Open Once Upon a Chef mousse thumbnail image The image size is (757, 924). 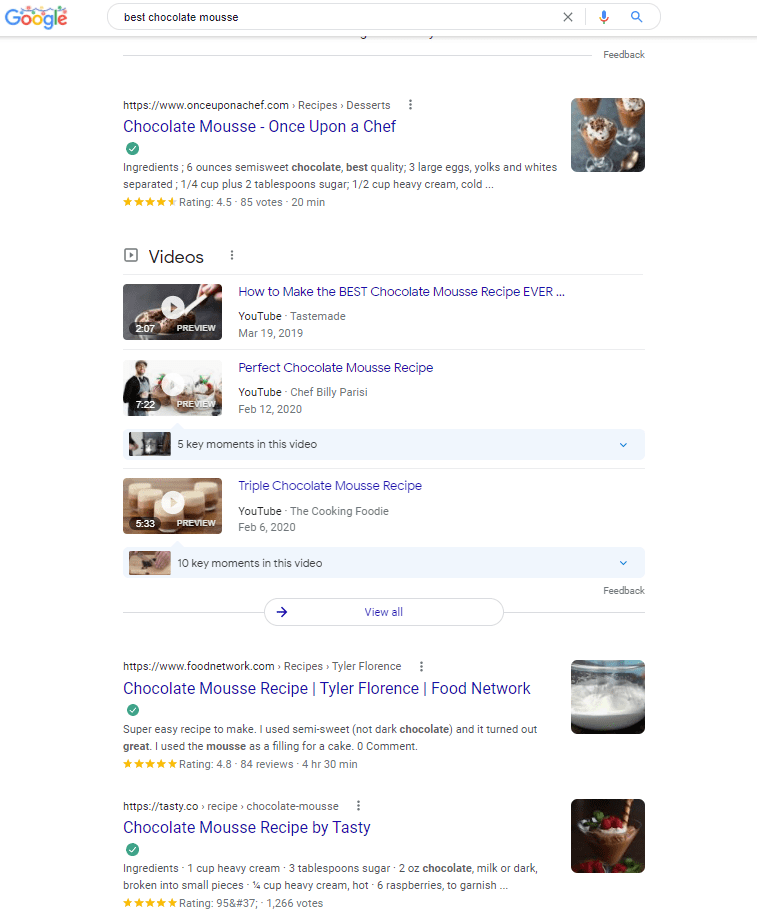(x=608, y=135)
